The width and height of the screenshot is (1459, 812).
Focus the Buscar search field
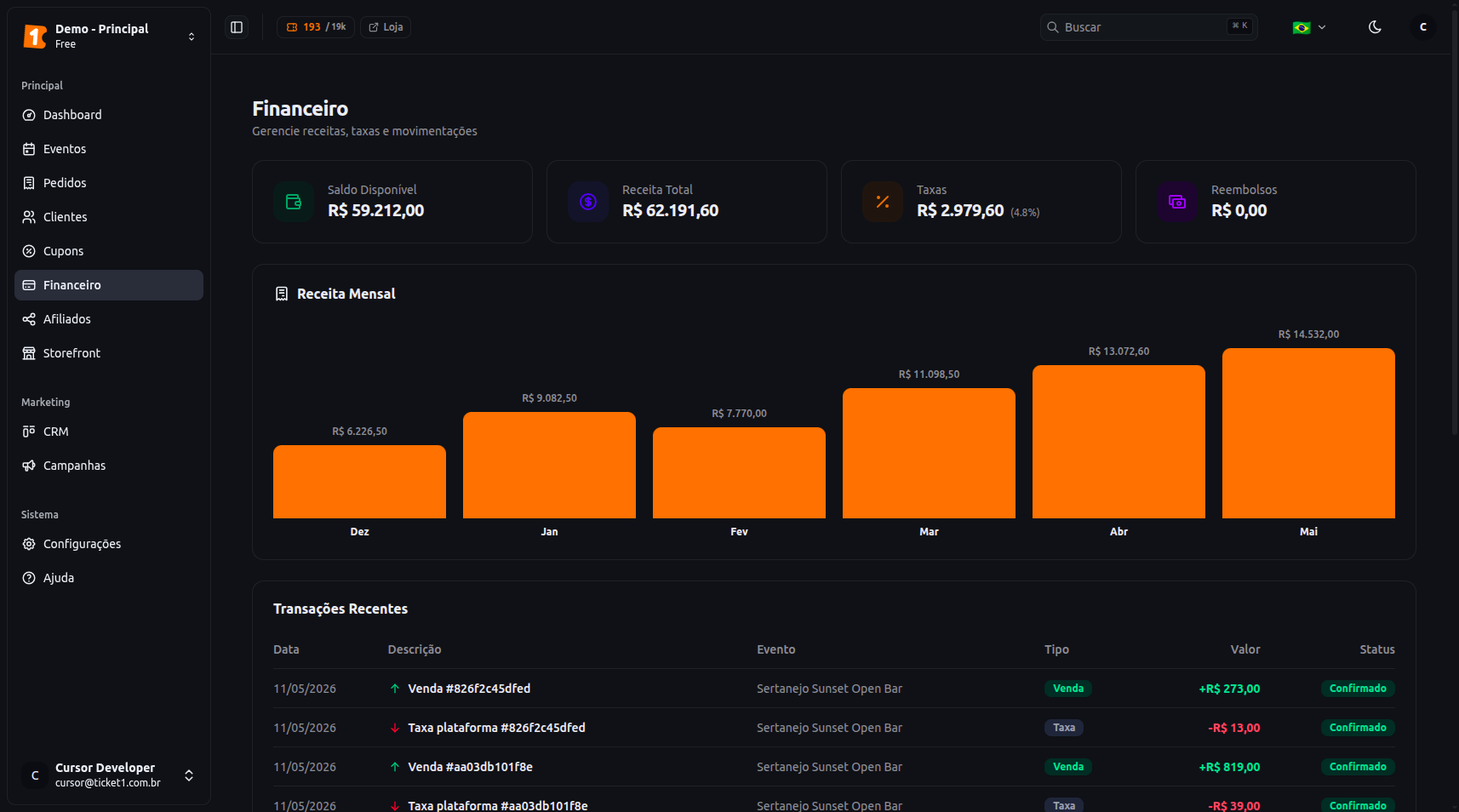coord(1148,27)
